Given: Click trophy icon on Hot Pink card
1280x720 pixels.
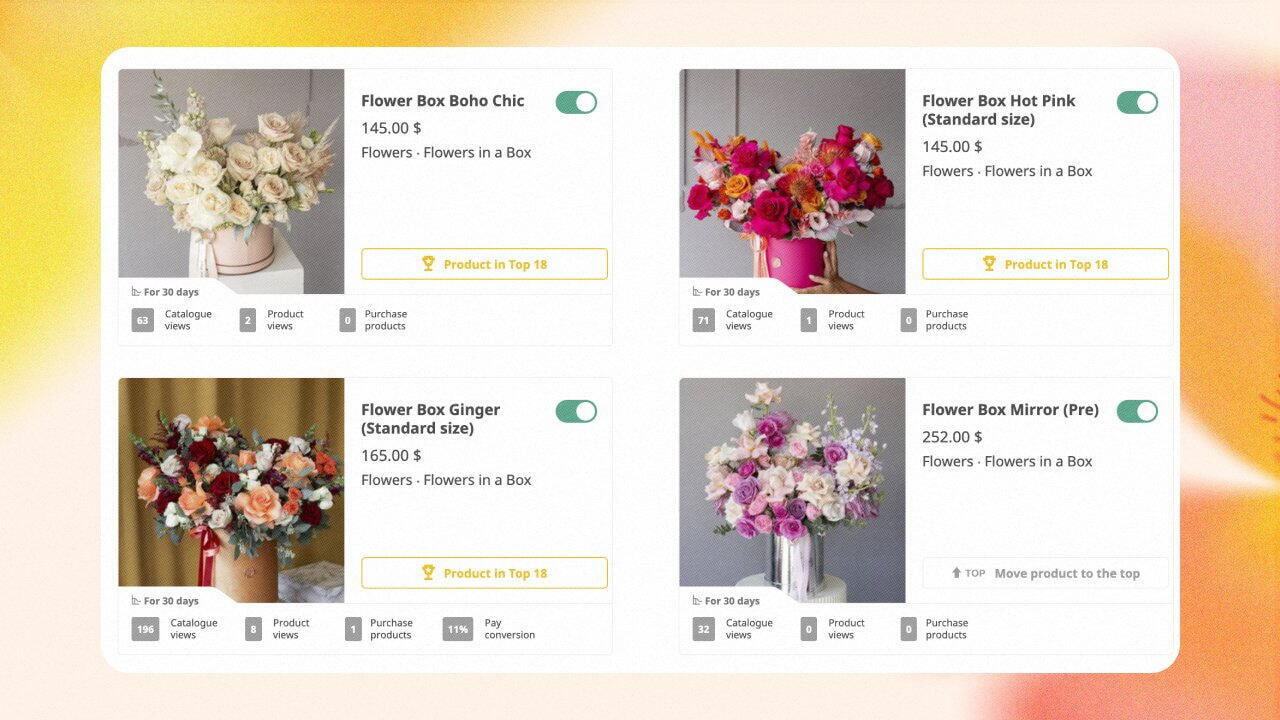Looking at the screenshot, I should tap(989, 264).
